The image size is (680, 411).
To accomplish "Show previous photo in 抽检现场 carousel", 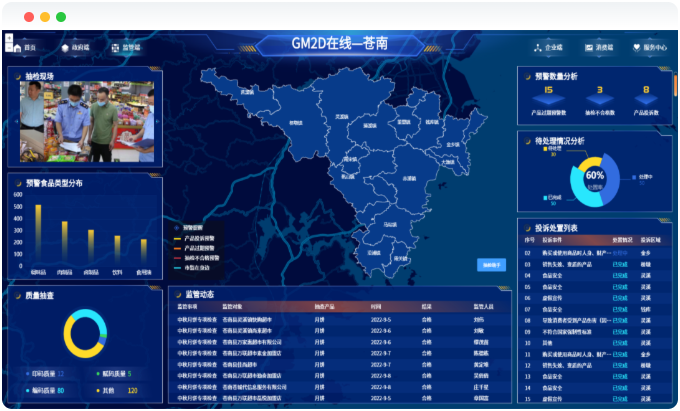I will point(14,121).
